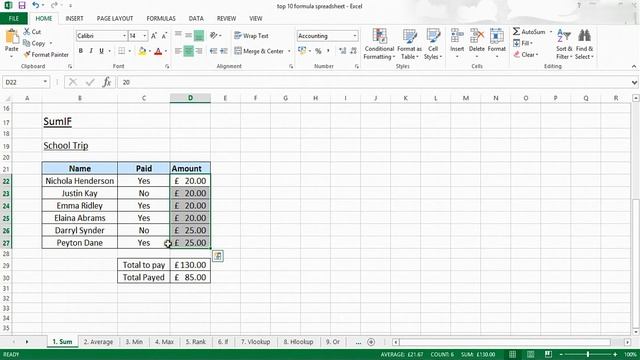Increase decimal places
Screen dimensions: 640x360
point(342,51)
